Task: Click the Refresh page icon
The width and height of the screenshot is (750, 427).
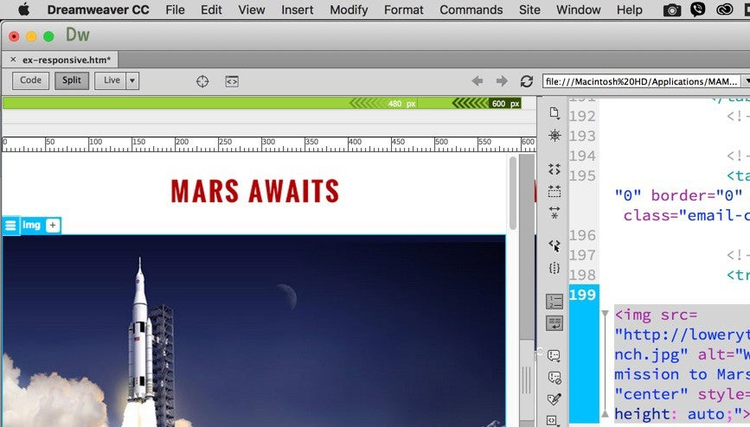Action: pos(527,81)
